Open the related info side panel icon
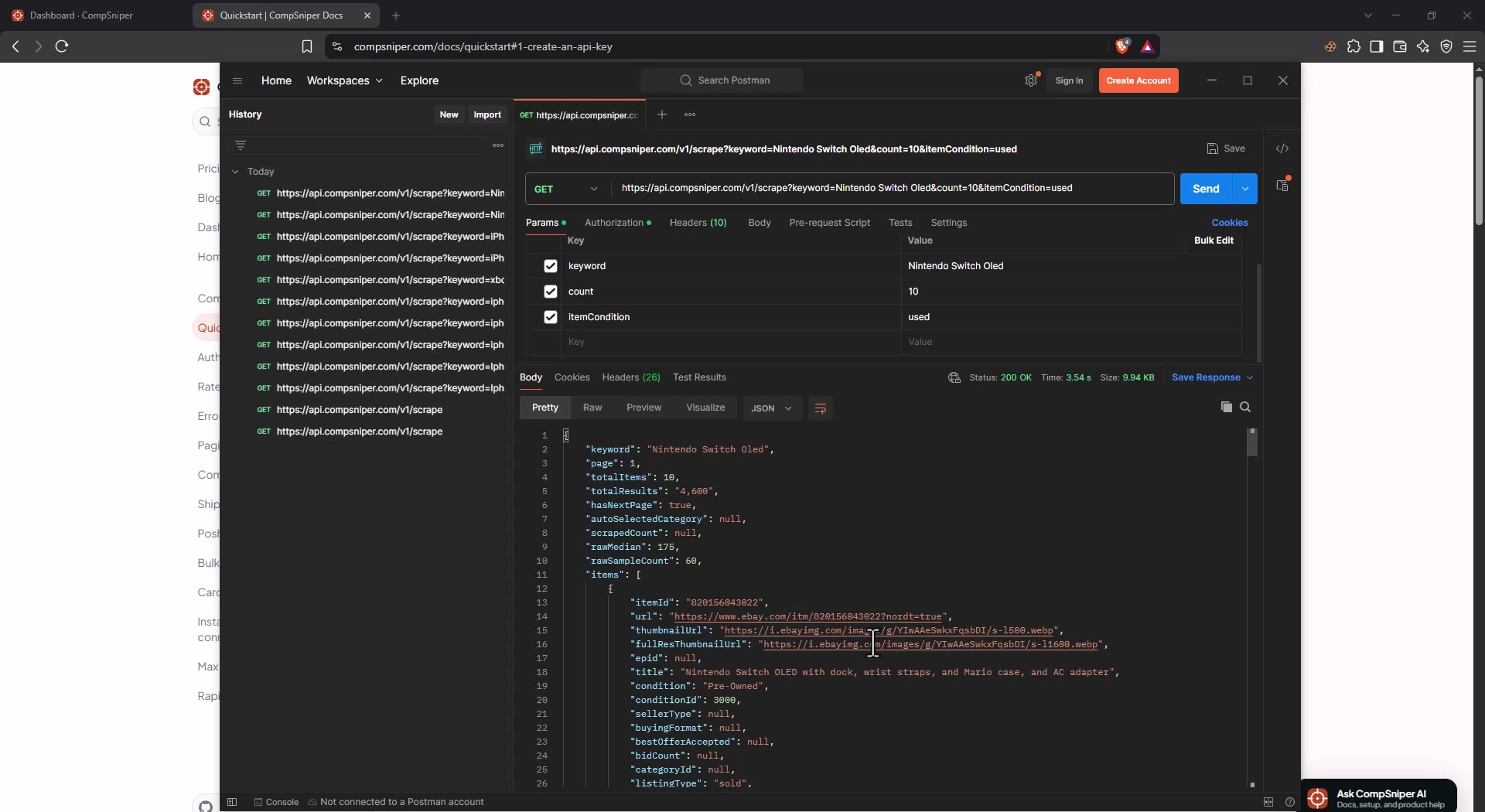 click(x=1282, y=186)
